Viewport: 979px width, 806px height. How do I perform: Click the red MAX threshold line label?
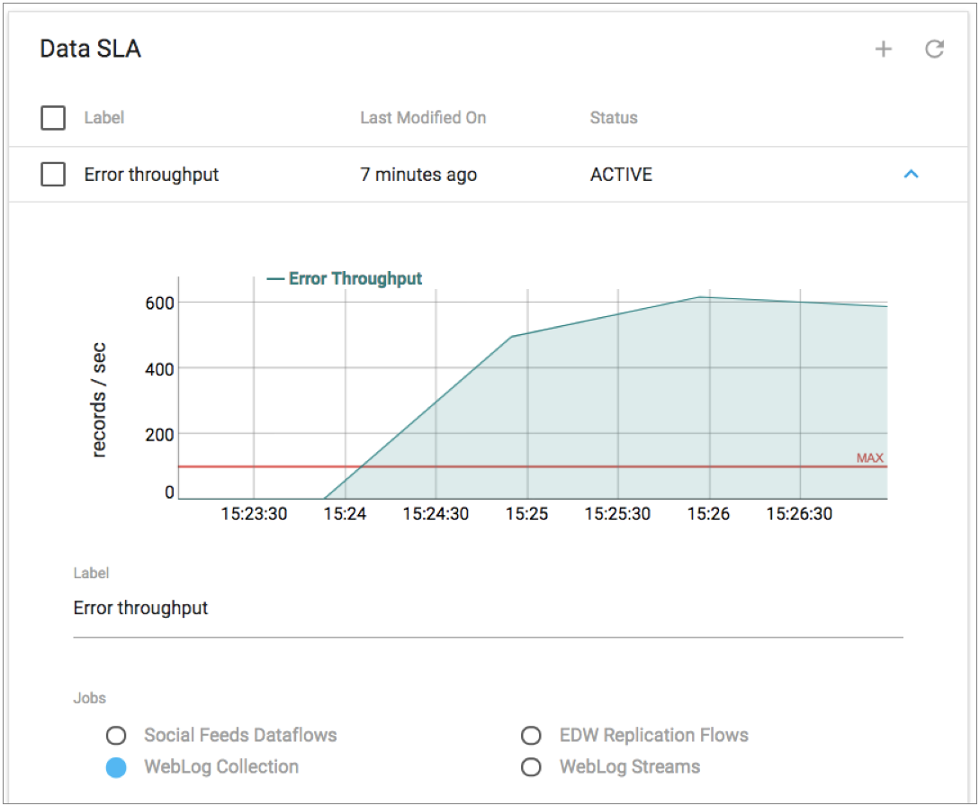pos(869,458)
